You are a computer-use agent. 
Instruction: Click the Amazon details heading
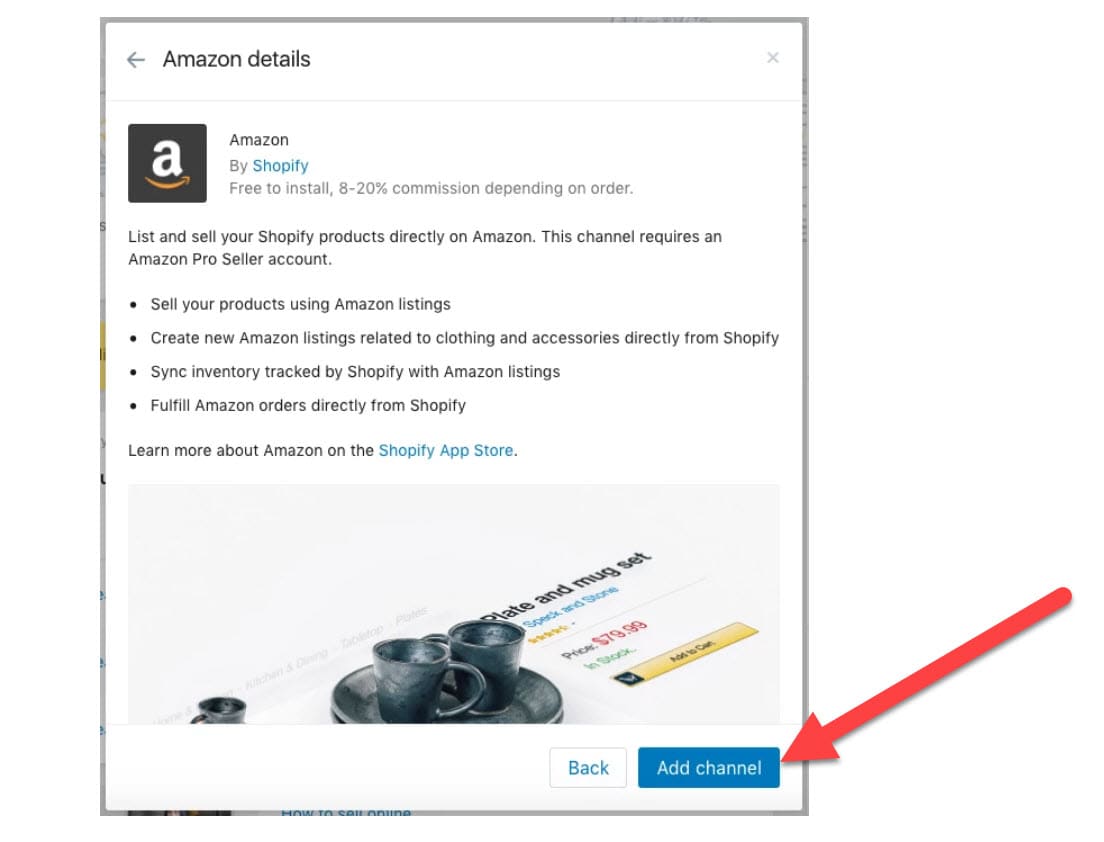click(237, 59)
